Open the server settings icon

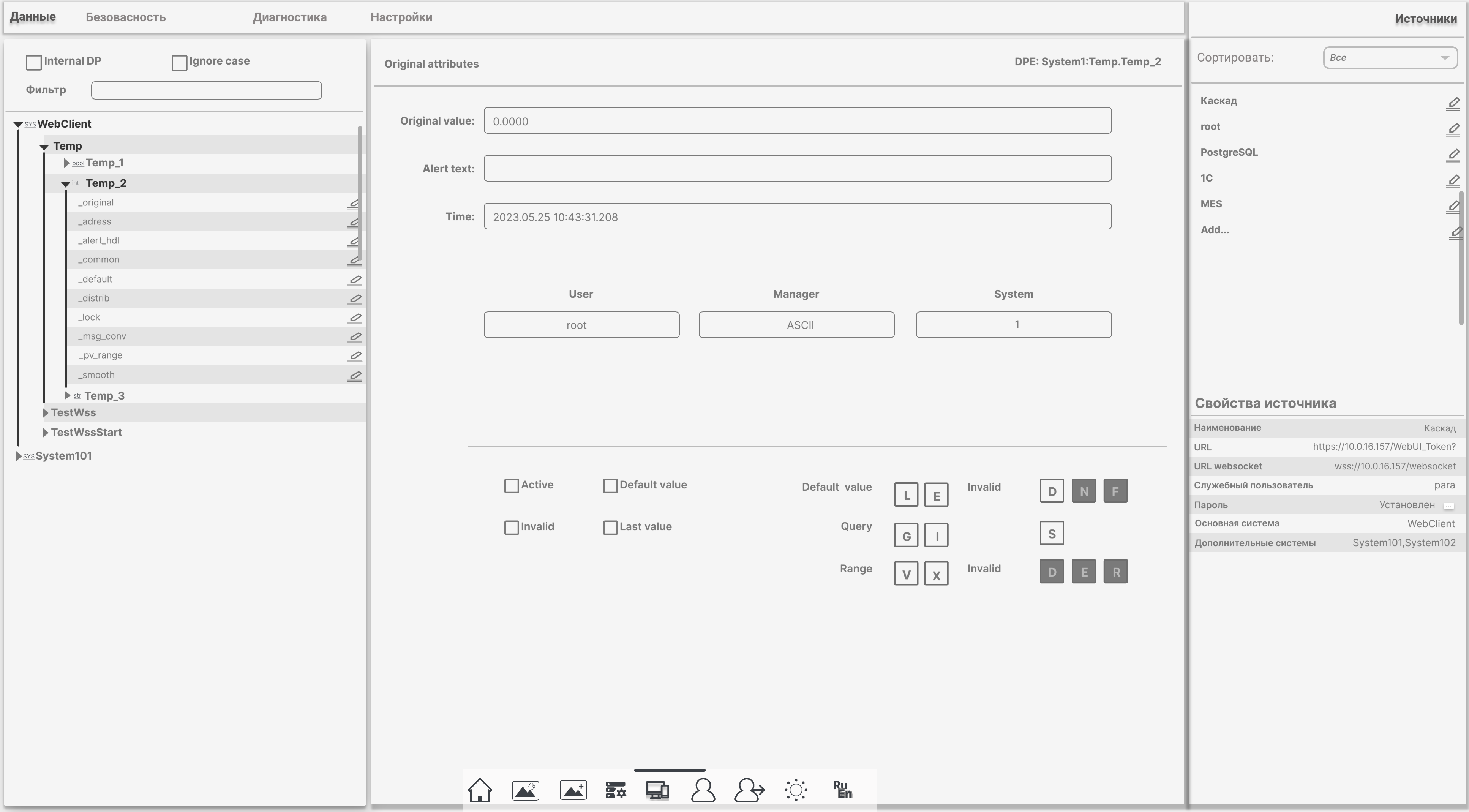point(616,790)
